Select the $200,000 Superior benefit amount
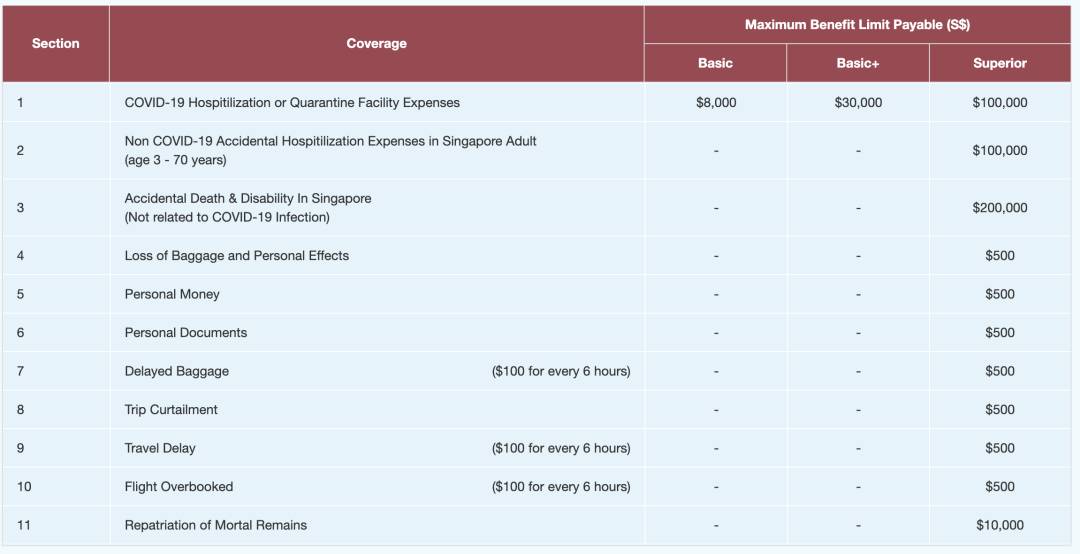This screenshot has width=1080, height=554. pos(999,207)
